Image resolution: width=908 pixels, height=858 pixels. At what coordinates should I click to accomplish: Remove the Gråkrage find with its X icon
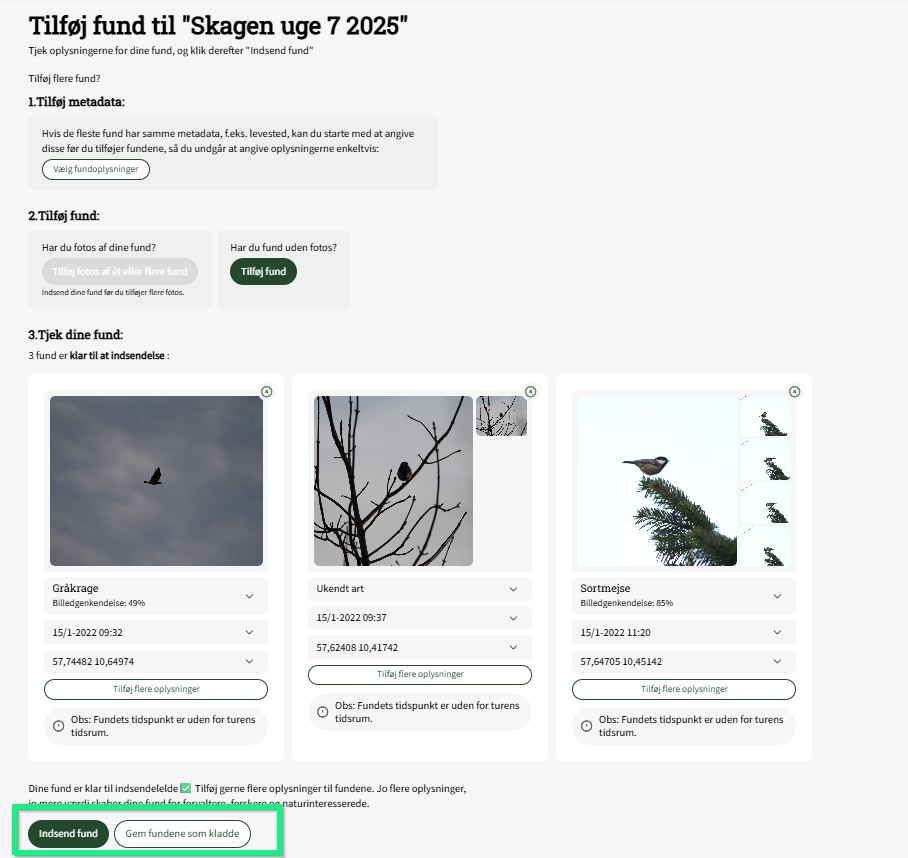[266, 392]
